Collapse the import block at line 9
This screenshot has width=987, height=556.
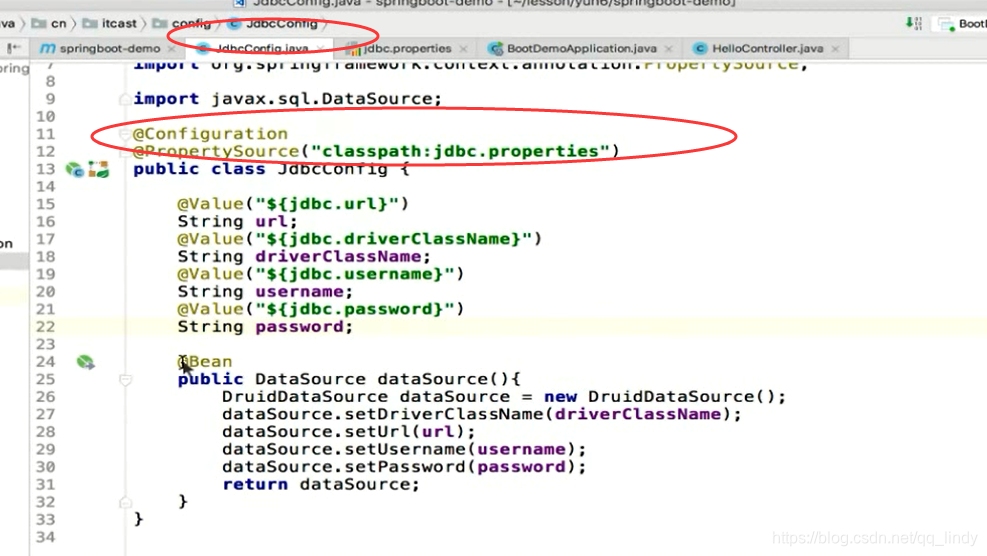point(125,99)
